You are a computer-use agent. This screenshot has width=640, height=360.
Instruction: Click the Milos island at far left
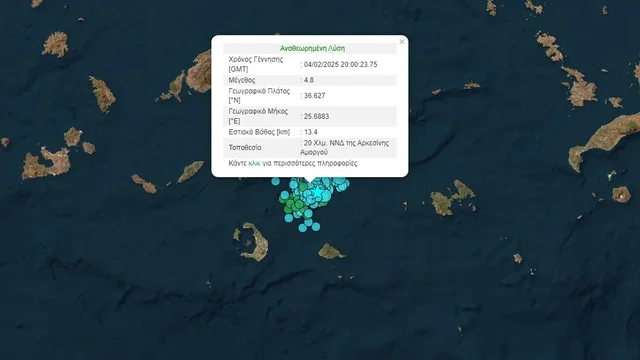(46, 162)
